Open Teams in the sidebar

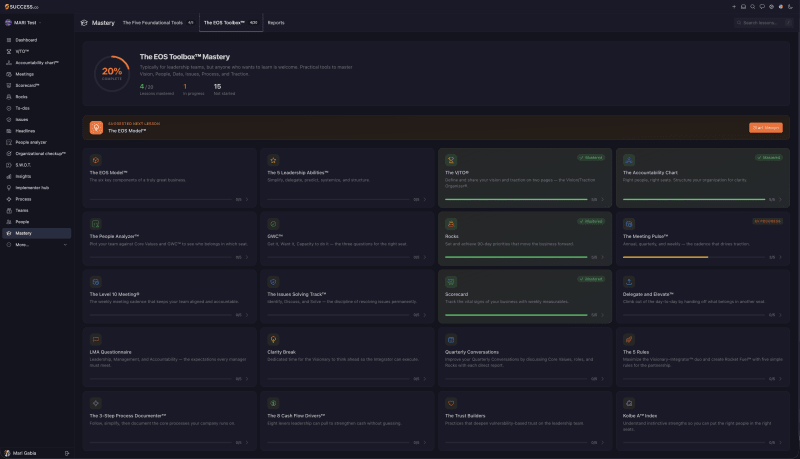[36, 211]
